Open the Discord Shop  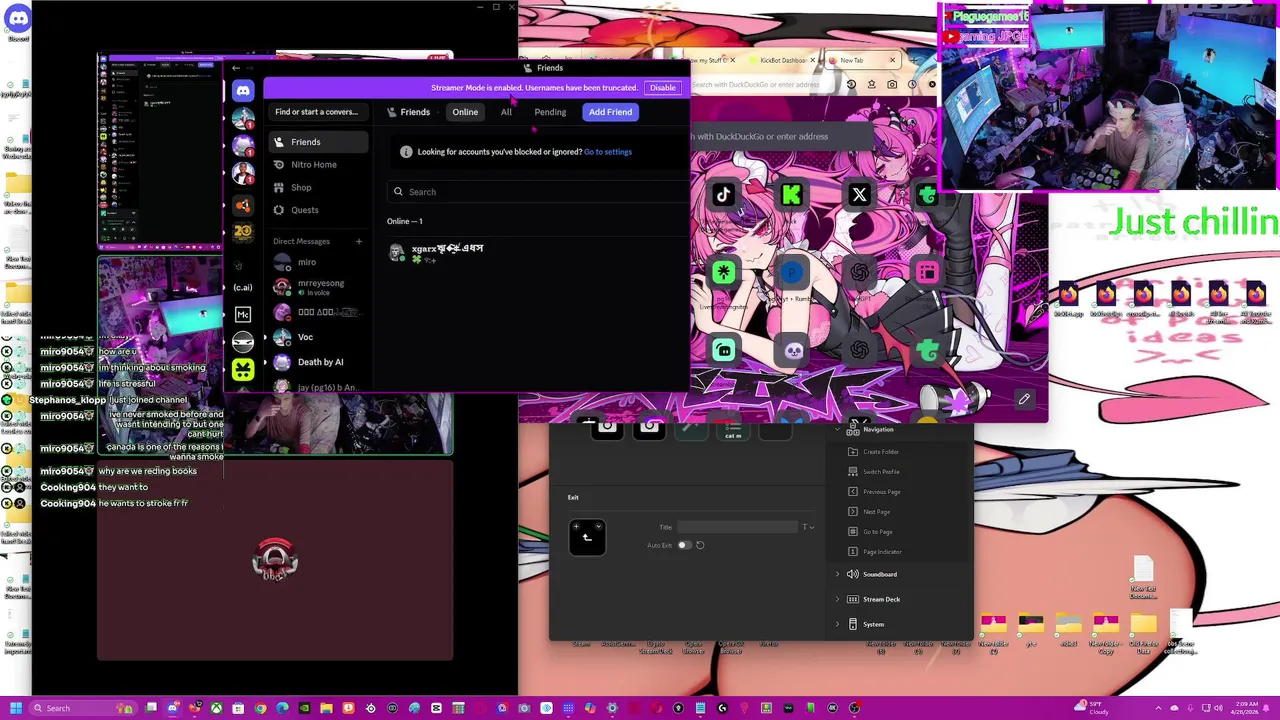pyautogui.click(x=318, y=187)
